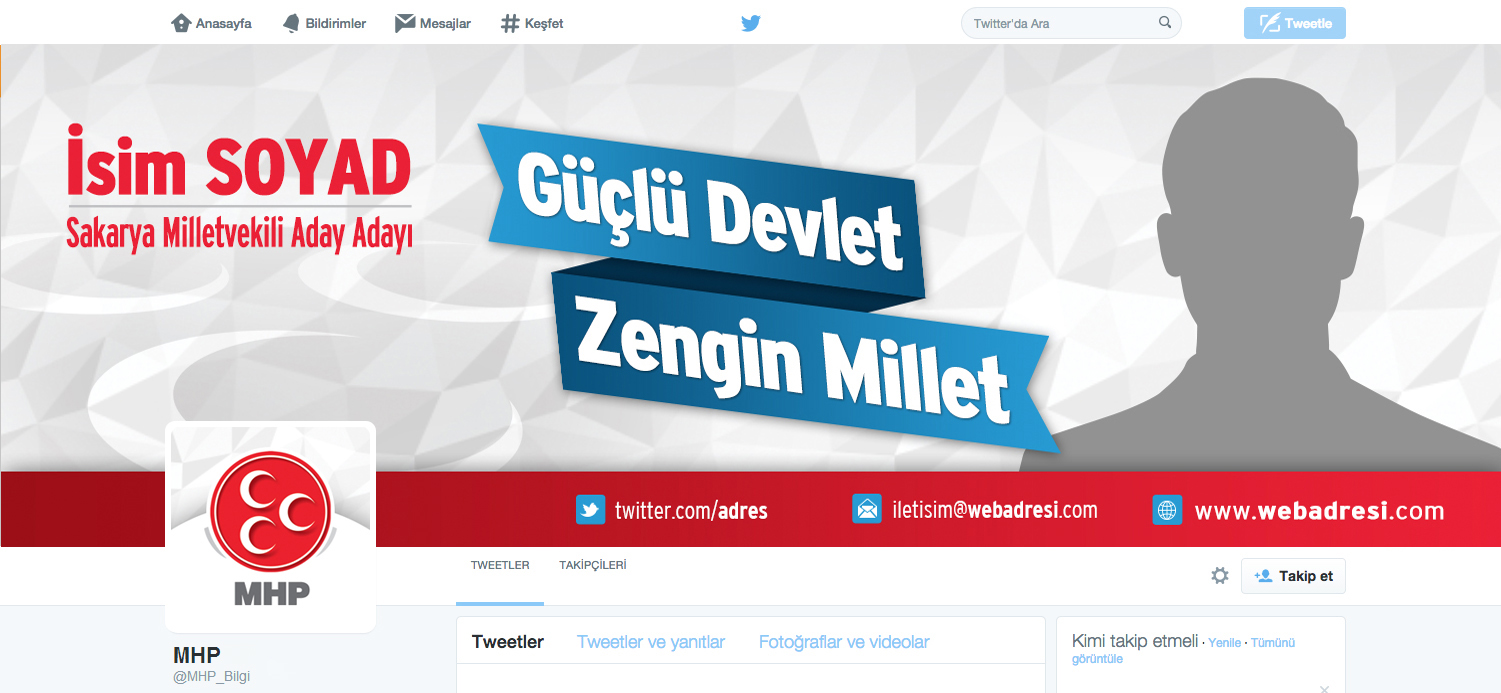Switch to Tweetler ve yanıtlar tab
1501x693 pixels.
click(651, 642)
